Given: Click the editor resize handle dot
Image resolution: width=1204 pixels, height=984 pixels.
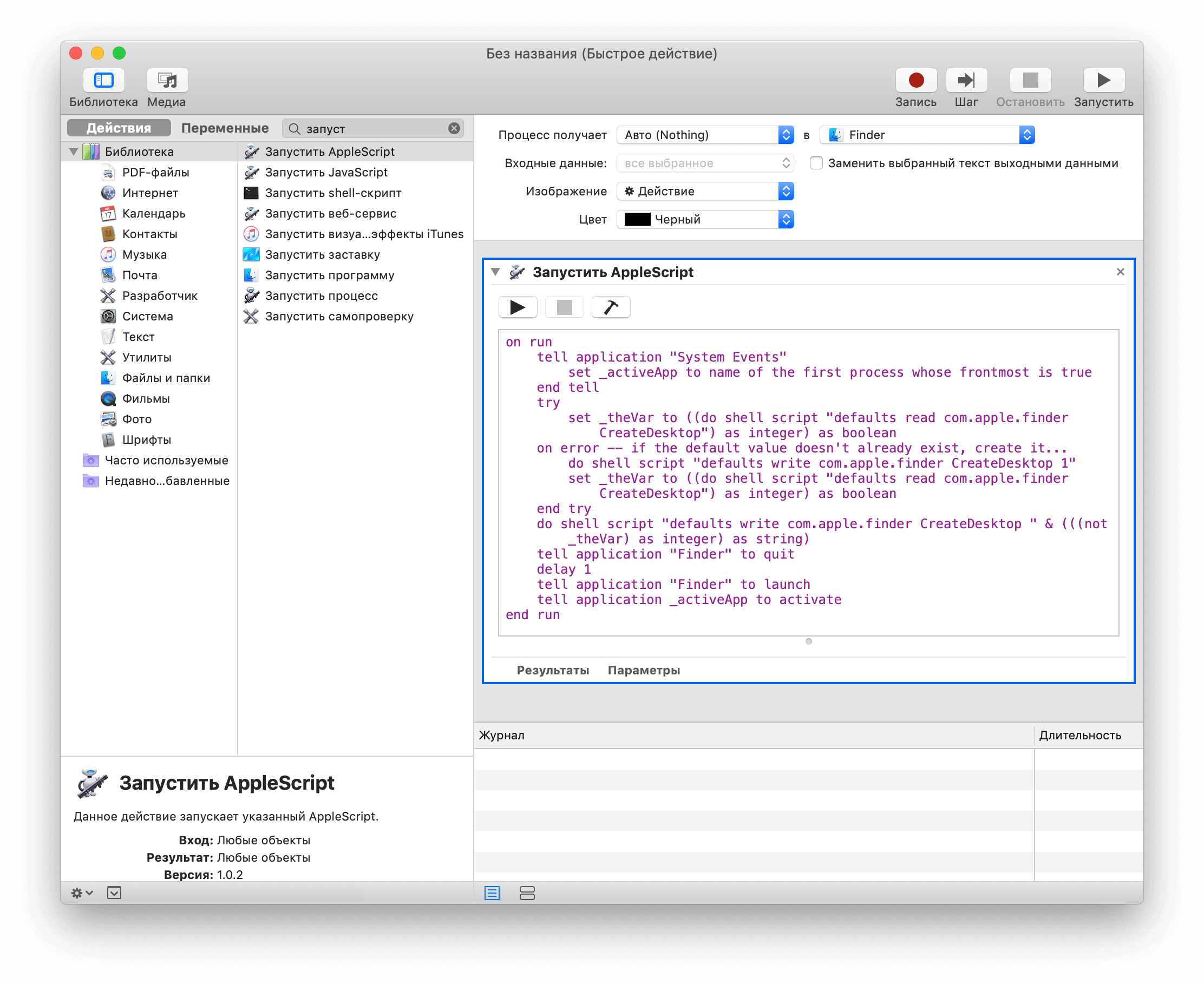Looking at the screenshot, I should 808,641.
